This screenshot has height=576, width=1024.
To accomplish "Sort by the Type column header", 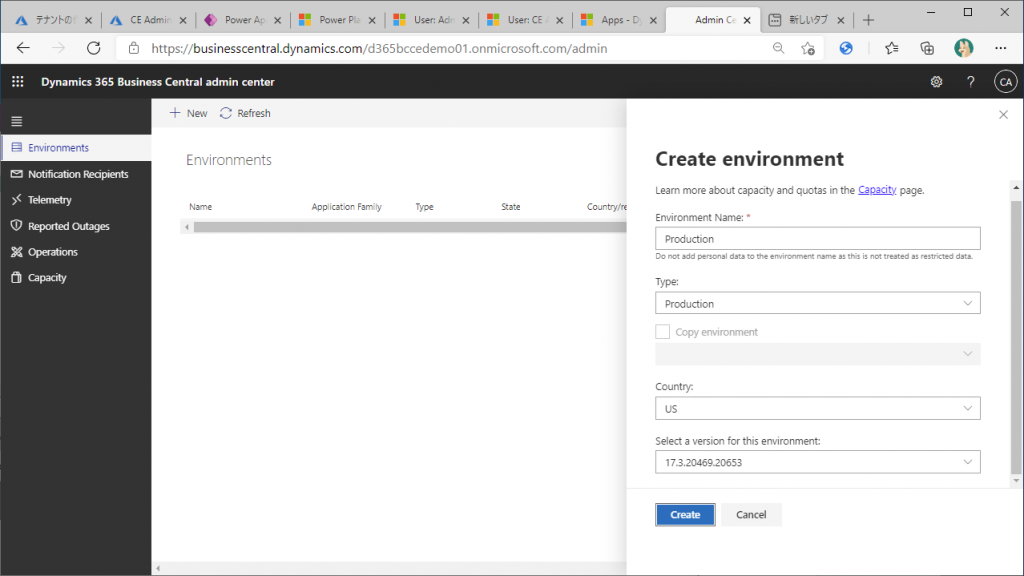I will (424, 206).
